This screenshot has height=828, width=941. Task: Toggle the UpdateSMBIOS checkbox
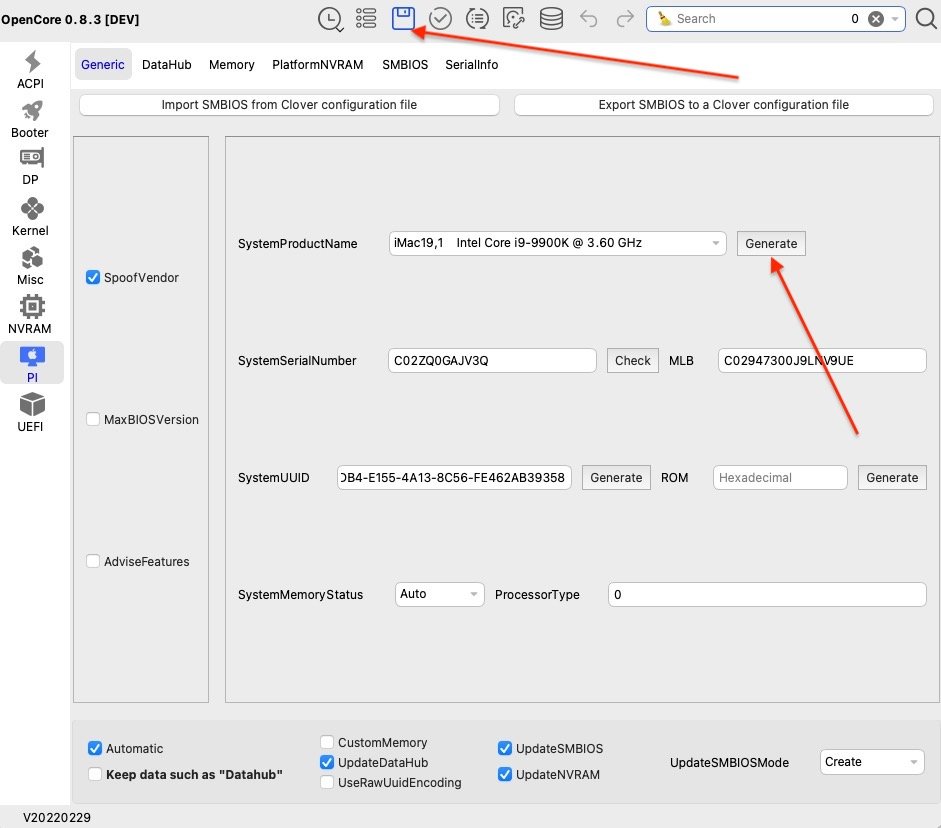[x=505, y=748]
